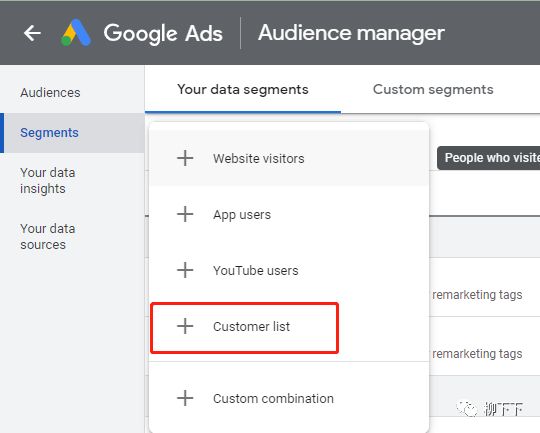Click the second remarketing tags cell
This screenshot has width=540, height=433.
click(x=477, y=354)
